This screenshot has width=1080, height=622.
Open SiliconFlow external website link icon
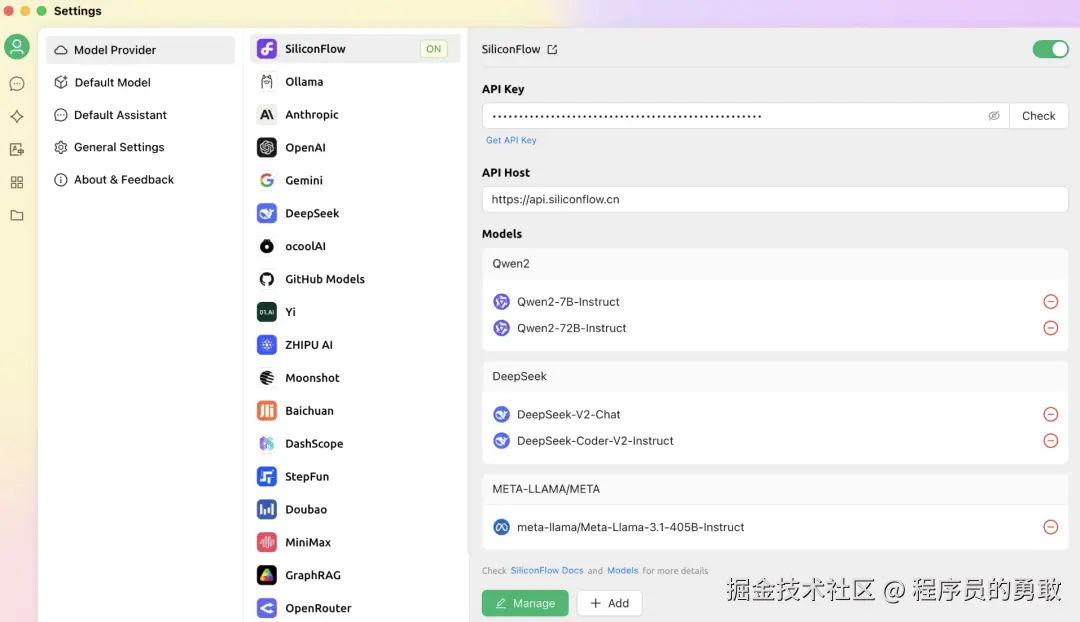tap(552, 50)
